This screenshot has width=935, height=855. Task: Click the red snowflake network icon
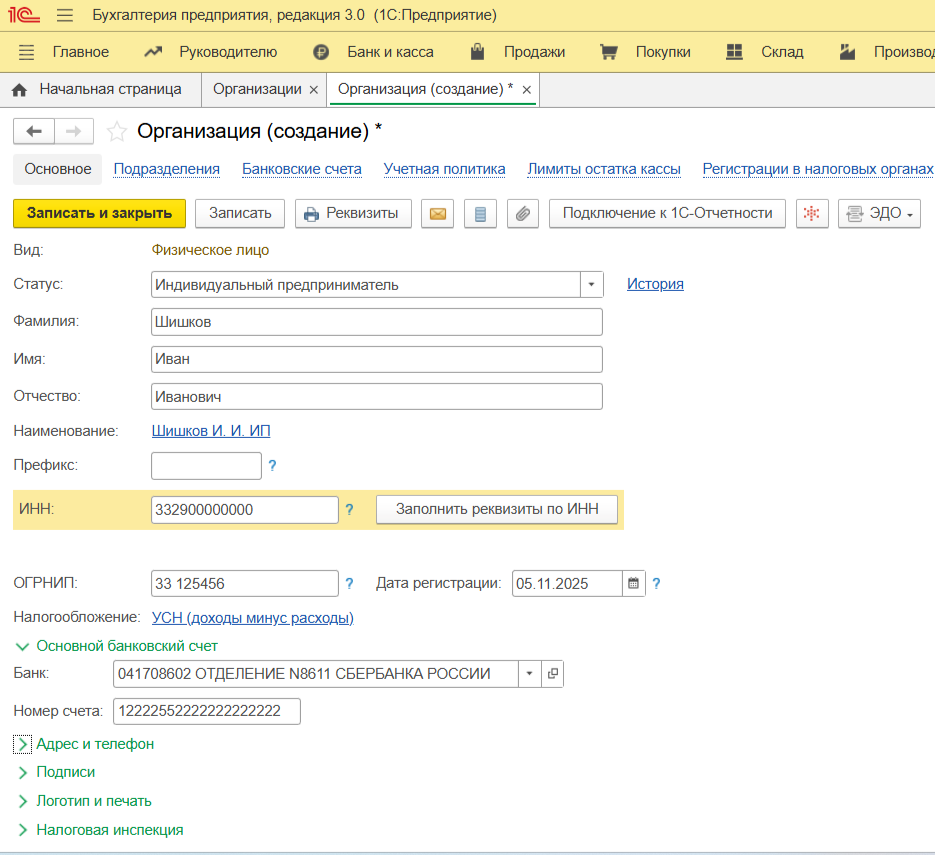[x=812, y=213]
